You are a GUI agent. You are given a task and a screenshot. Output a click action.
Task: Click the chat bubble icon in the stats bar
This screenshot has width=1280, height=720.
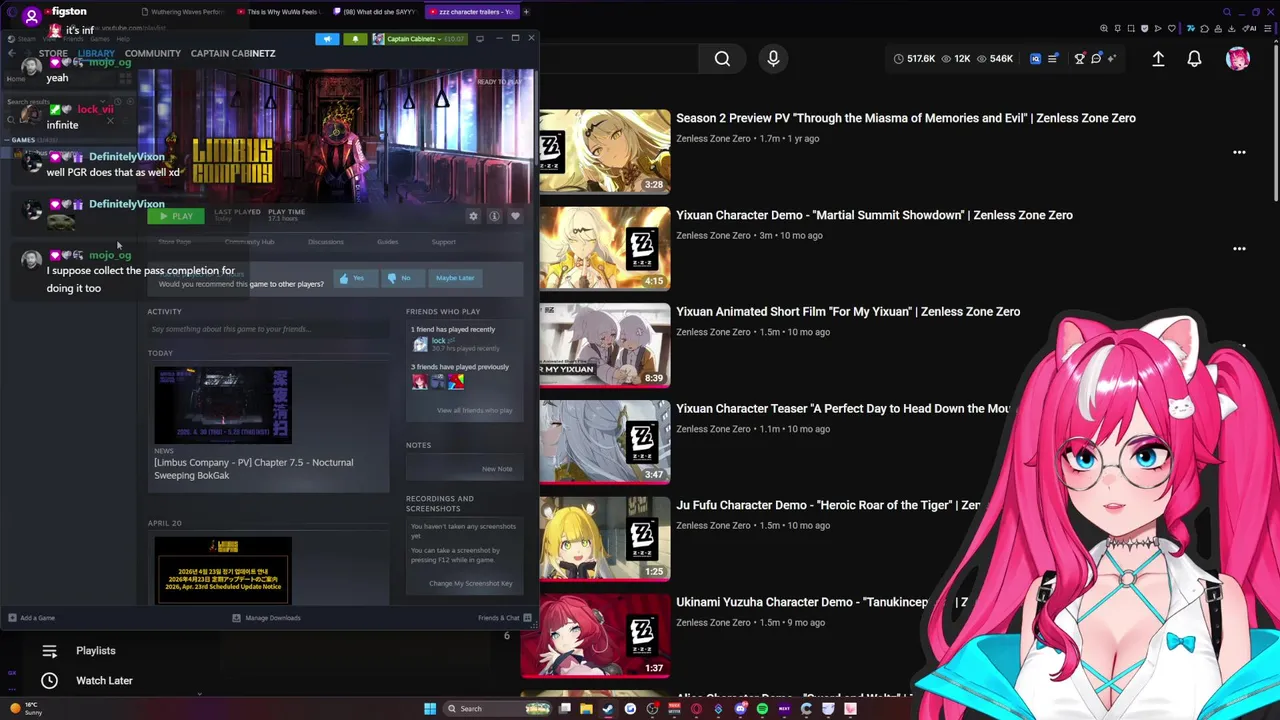click(1097, 59)
